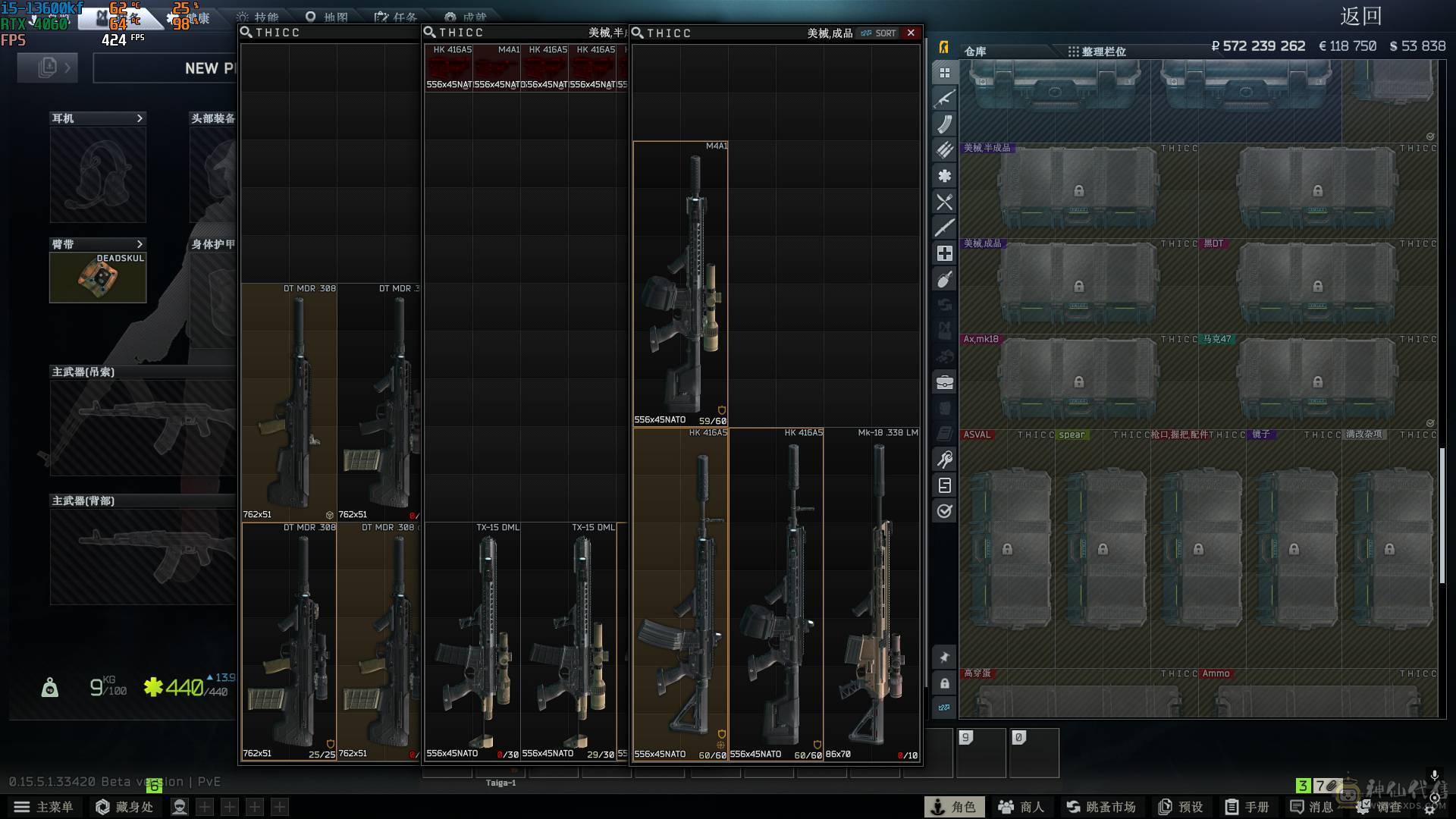Filter stash by medical asterisk icon

pyautogui.click(x=944, y=176)
